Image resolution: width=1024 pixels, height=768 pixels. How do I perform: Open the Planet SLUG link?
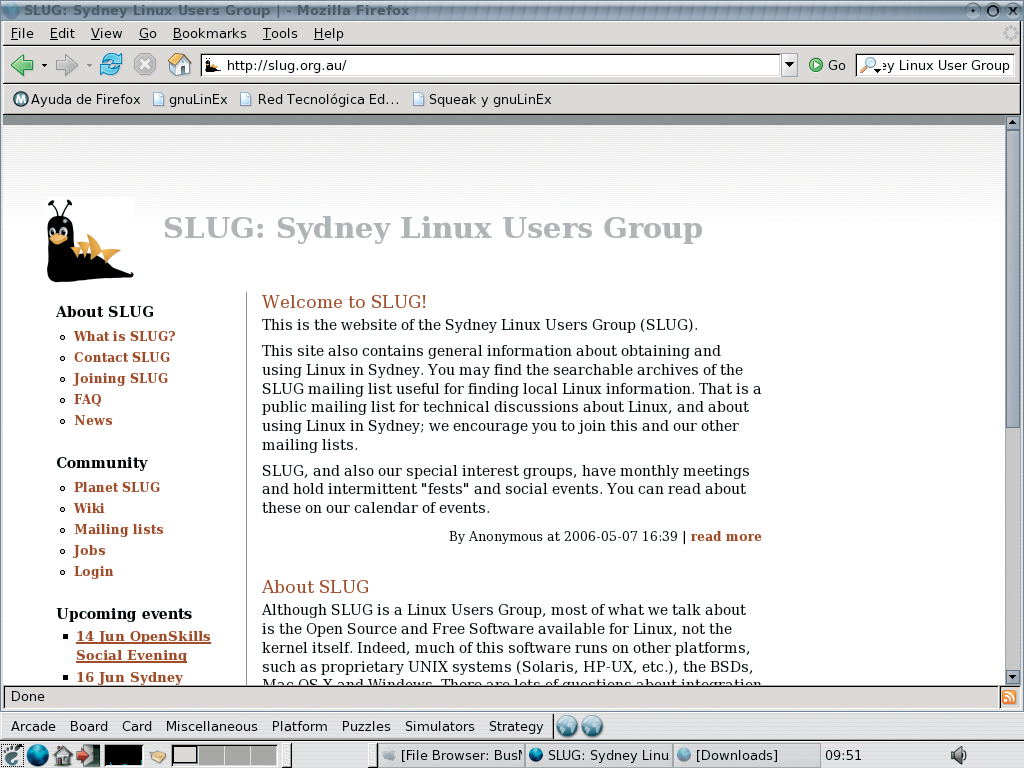click(117, 487)
